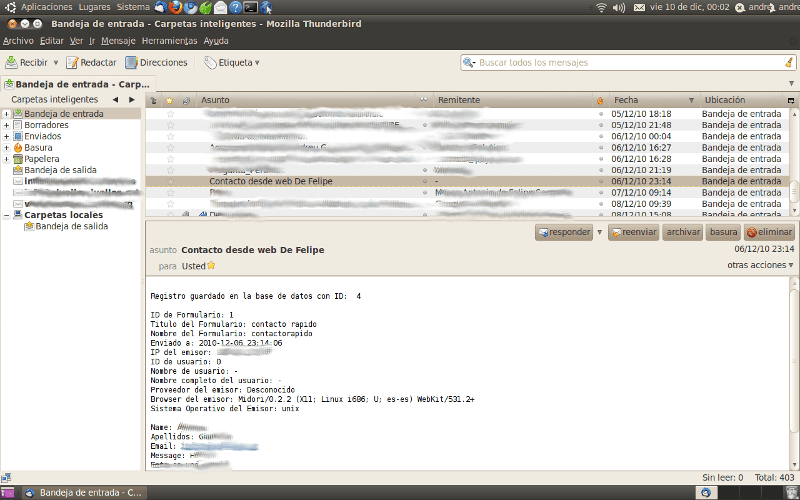Clear search with broom icon in search box
800x500 pixels.
[789, 62]
